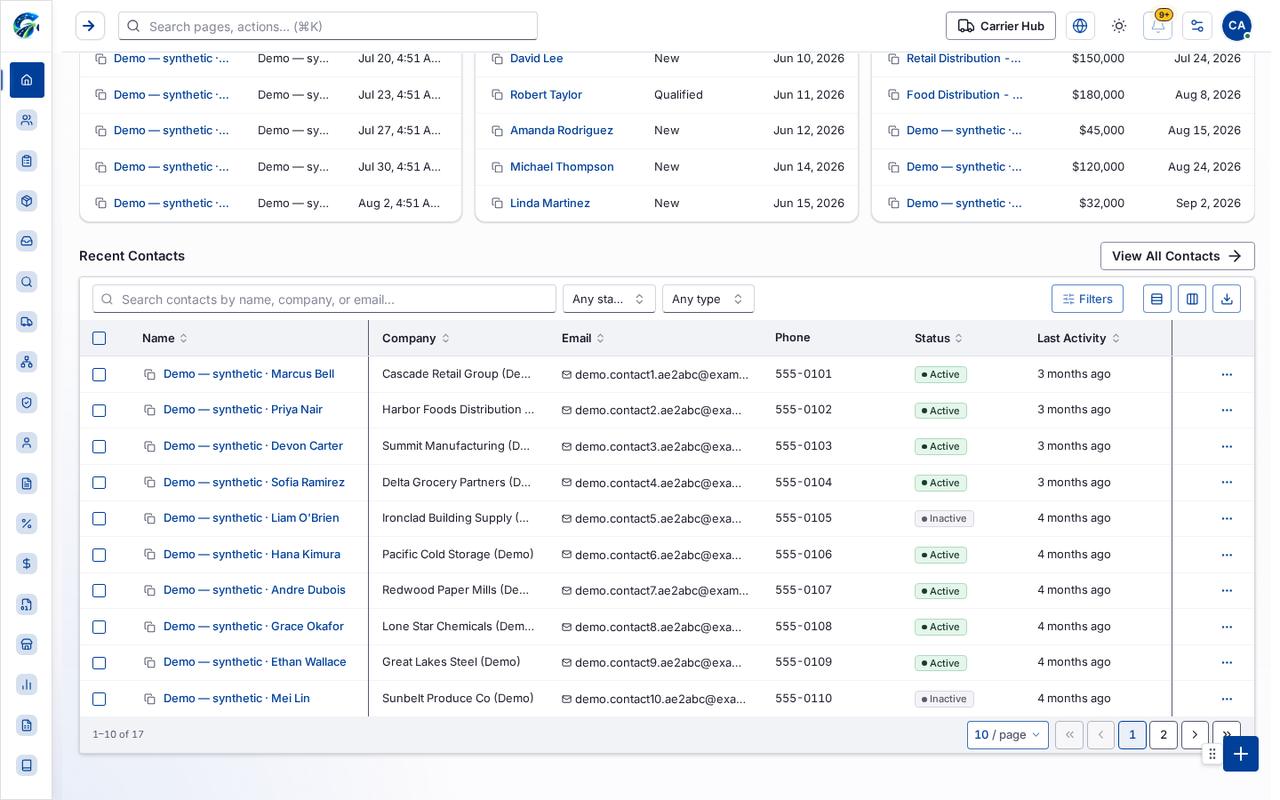Open the percent icon in the sidebar
This screenshot has width=1280, height=800.
27,523
